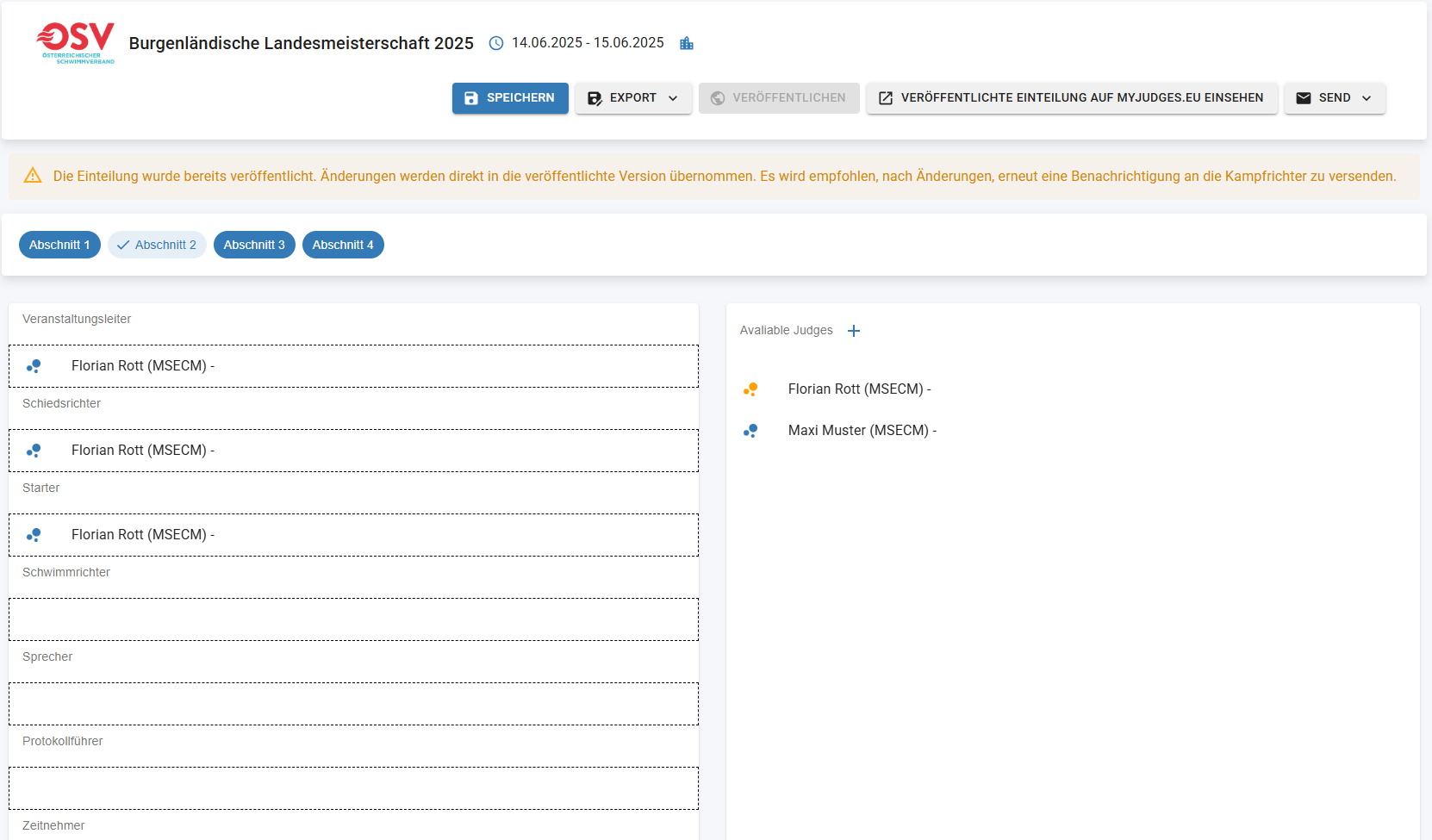1432x840 pixels.
Task: Select Florian Rott in the Schiedsrichter slot
Action: click(142, 451)
